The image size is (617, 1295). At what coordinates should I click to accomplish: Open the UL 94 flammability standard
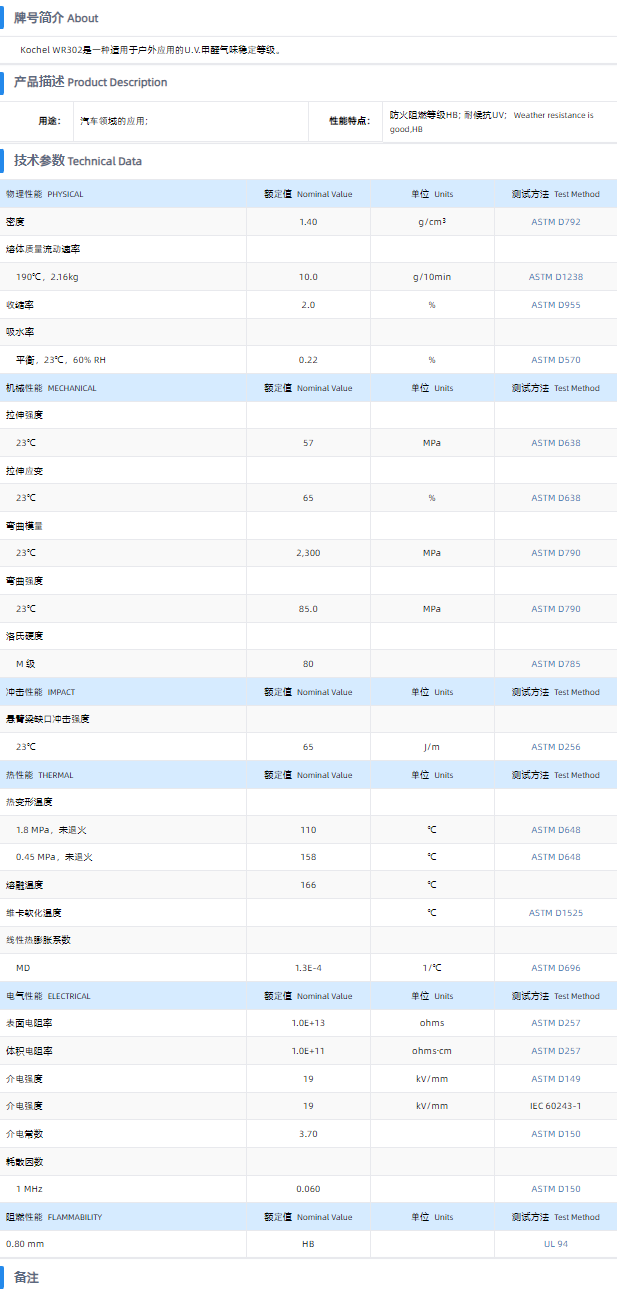pos(555,1244)
